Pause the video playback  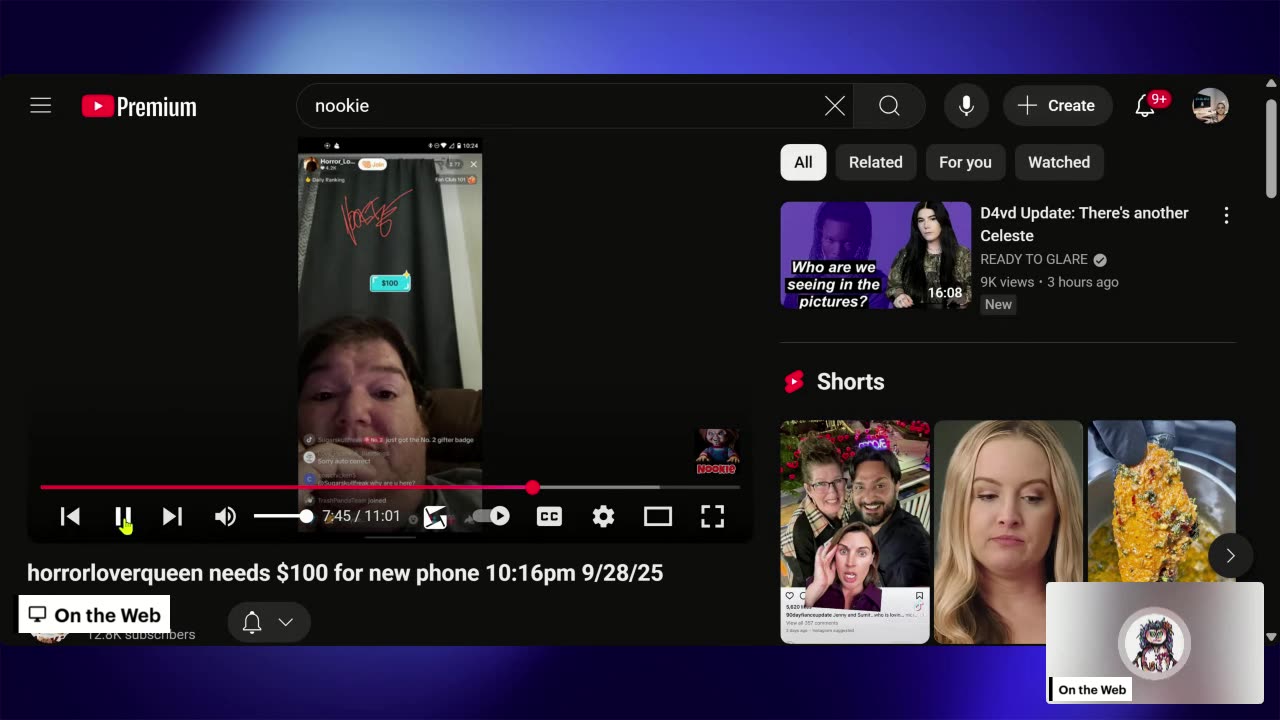click(x=123, y=516)
